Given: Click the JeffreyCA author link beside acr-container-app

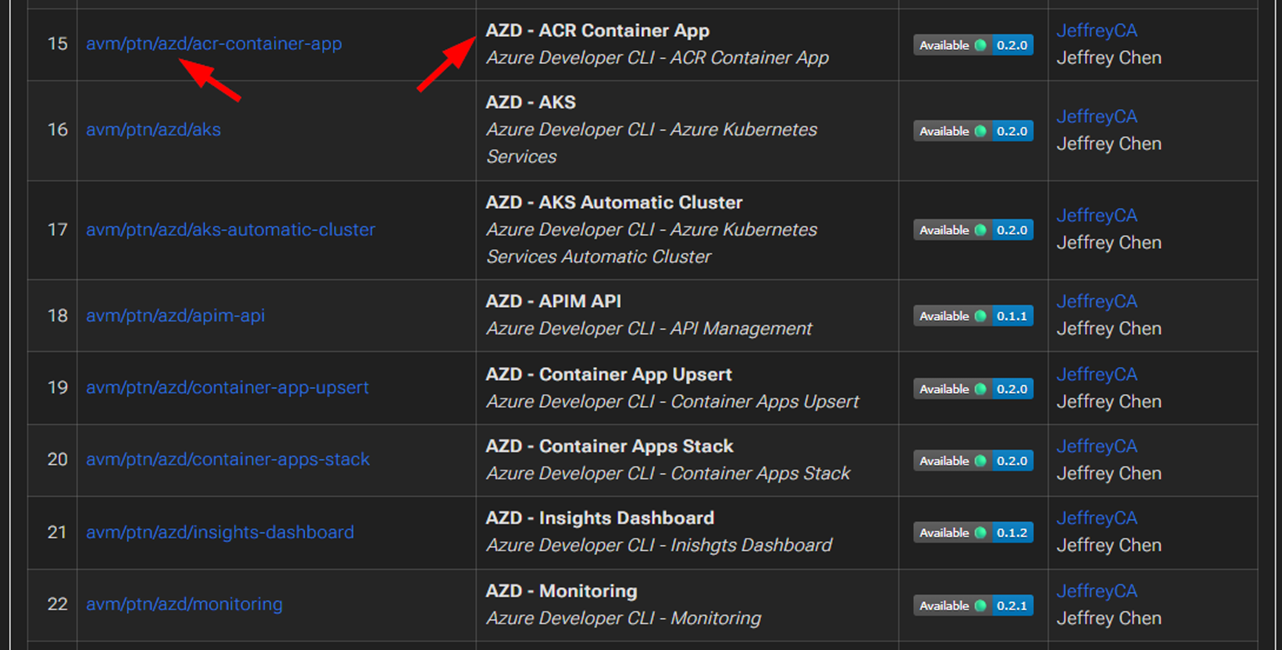Looking at the screenshot, I should (1097, 30).
